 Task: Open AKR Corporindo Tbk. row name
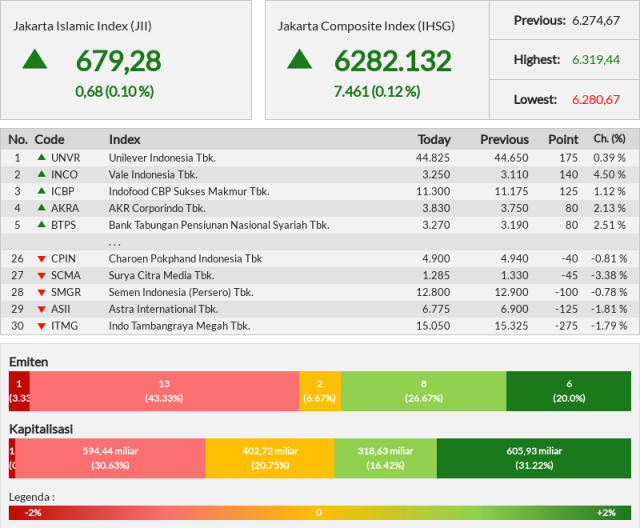click(157, 208)
